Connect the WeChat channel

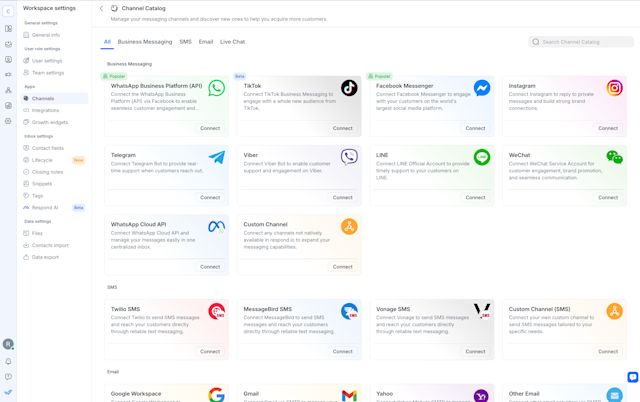click(x=608, y=198)
